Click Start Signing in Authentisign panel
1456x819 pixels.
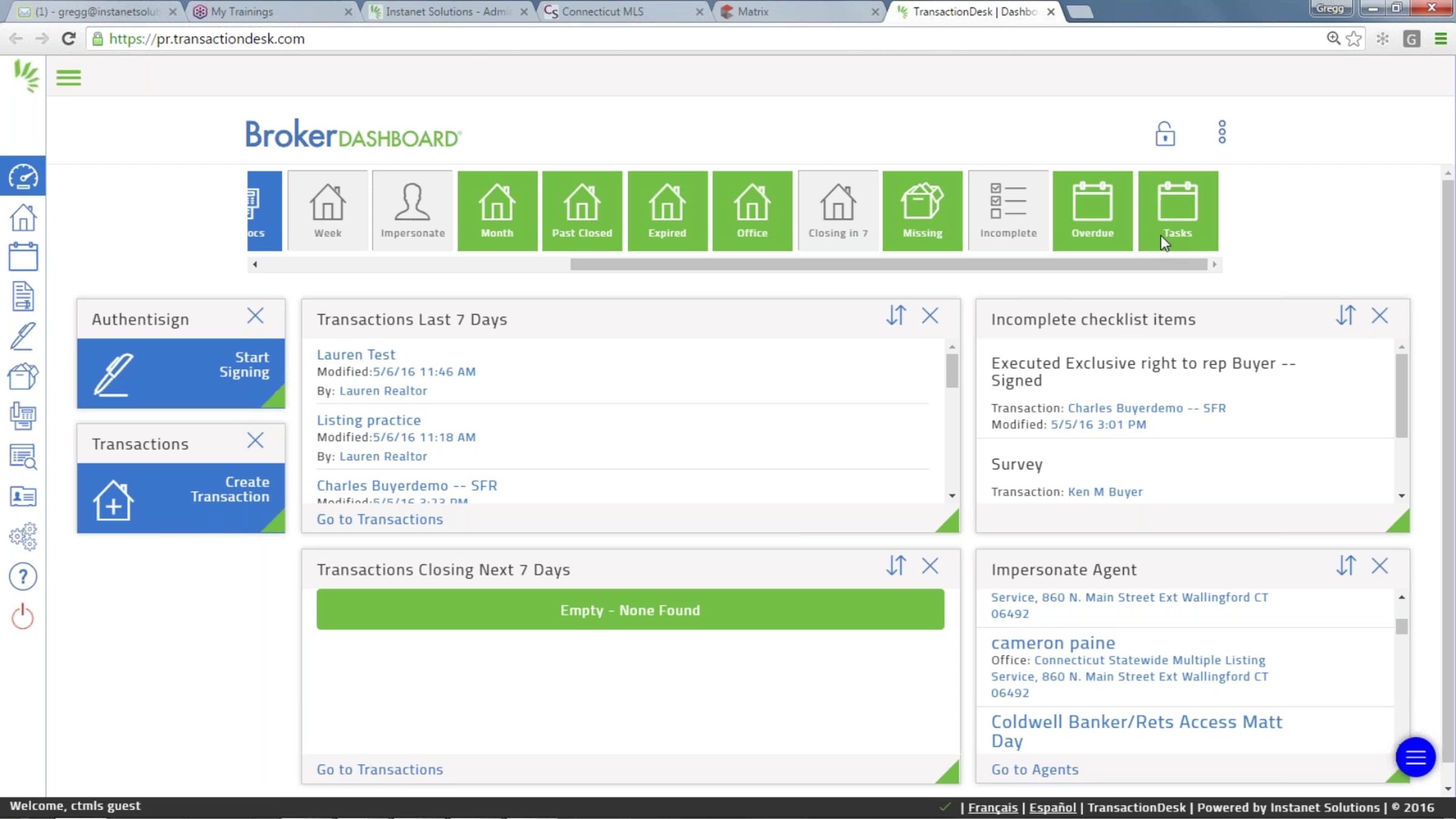181,373
